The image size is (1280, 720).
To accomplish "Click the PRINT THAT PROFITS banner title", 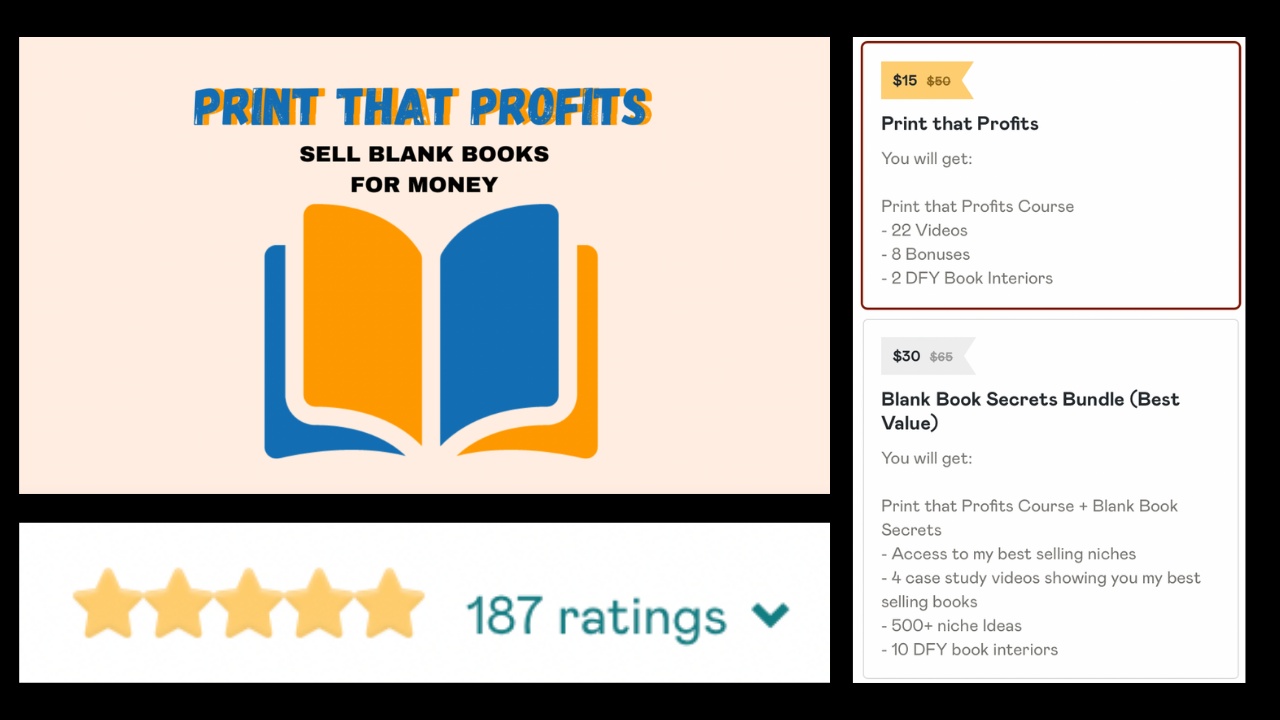I will [x=423, y=108].
